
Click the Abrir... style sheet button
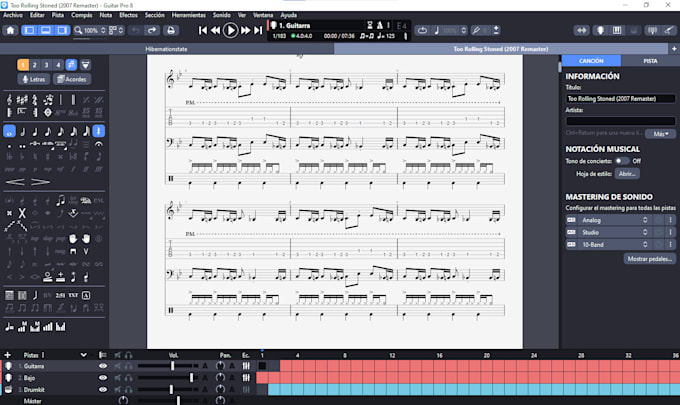(x=627, y=174)
